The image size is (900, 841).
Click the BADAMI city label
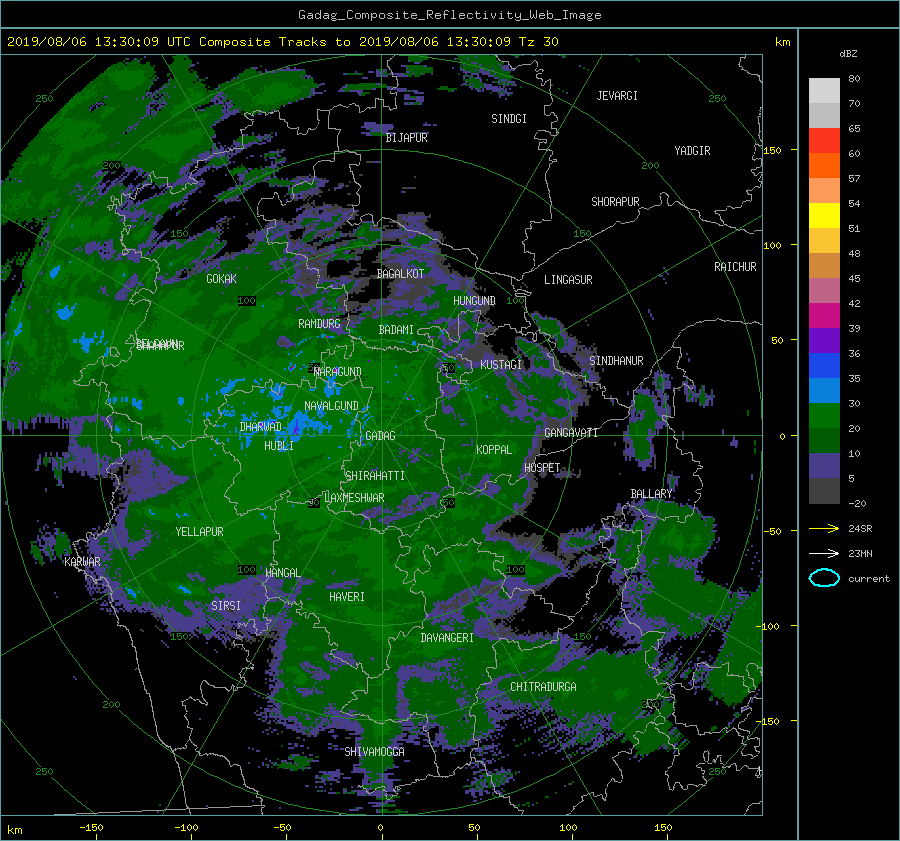(x=396, y=330)
